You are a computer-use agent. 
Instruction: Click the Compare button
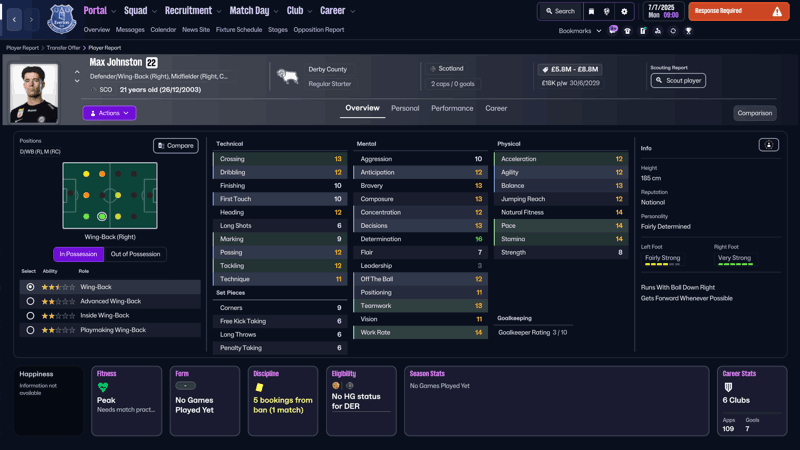pos(176,145)
